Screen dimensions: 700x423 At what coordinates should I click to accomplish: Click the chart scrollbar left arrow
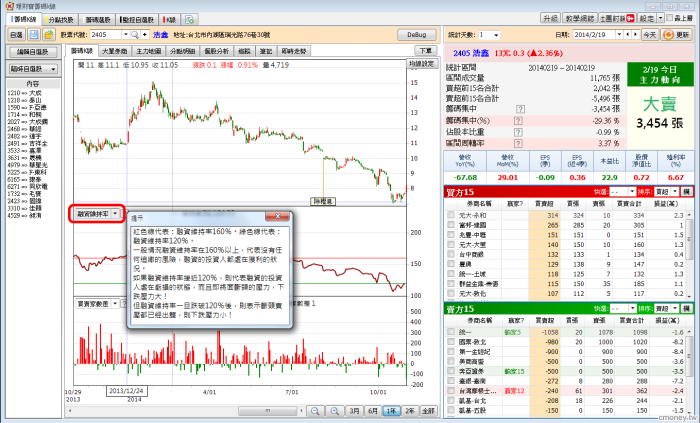(70, 411)
